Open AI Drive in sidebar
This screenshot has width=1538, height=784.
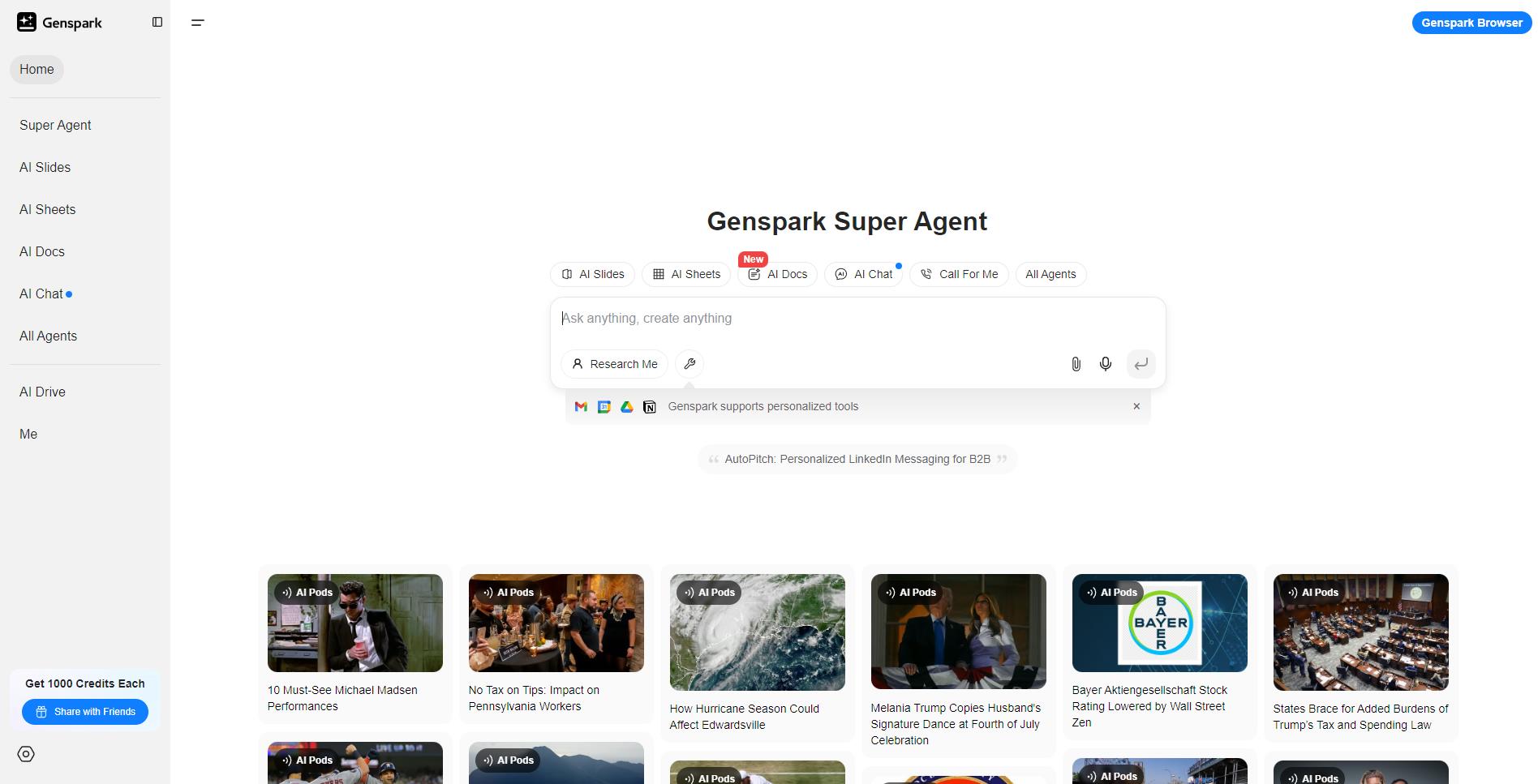[42, 392]
